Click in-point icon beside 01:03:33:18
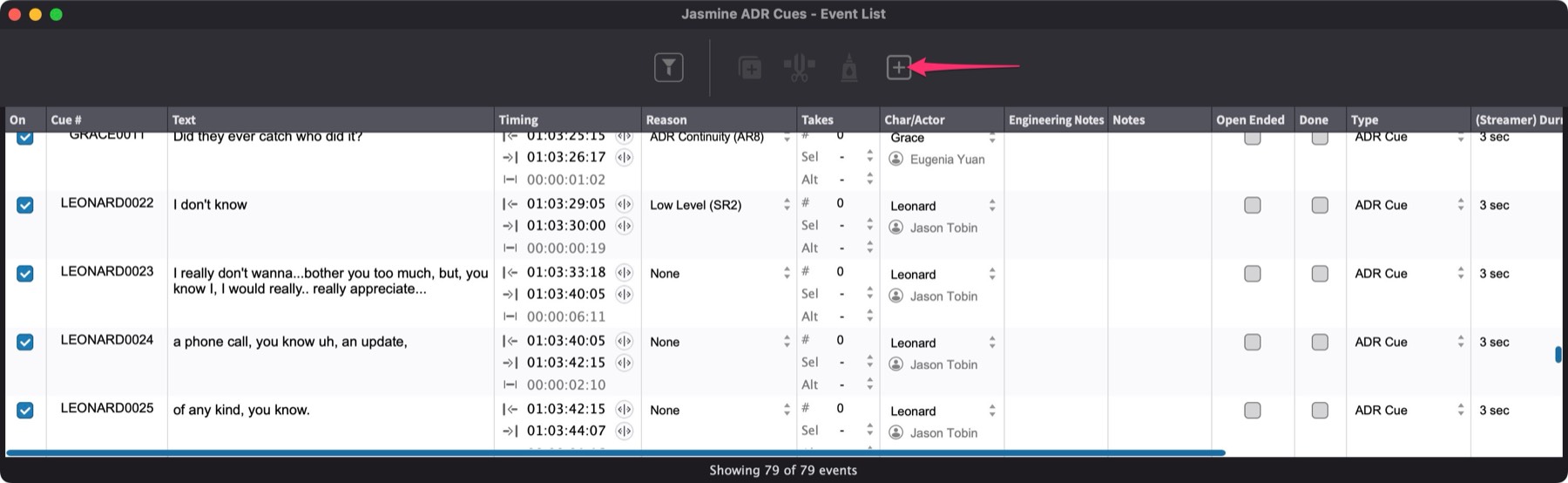The width and height of the screenshot is (1568, 483). click(510, 273)
